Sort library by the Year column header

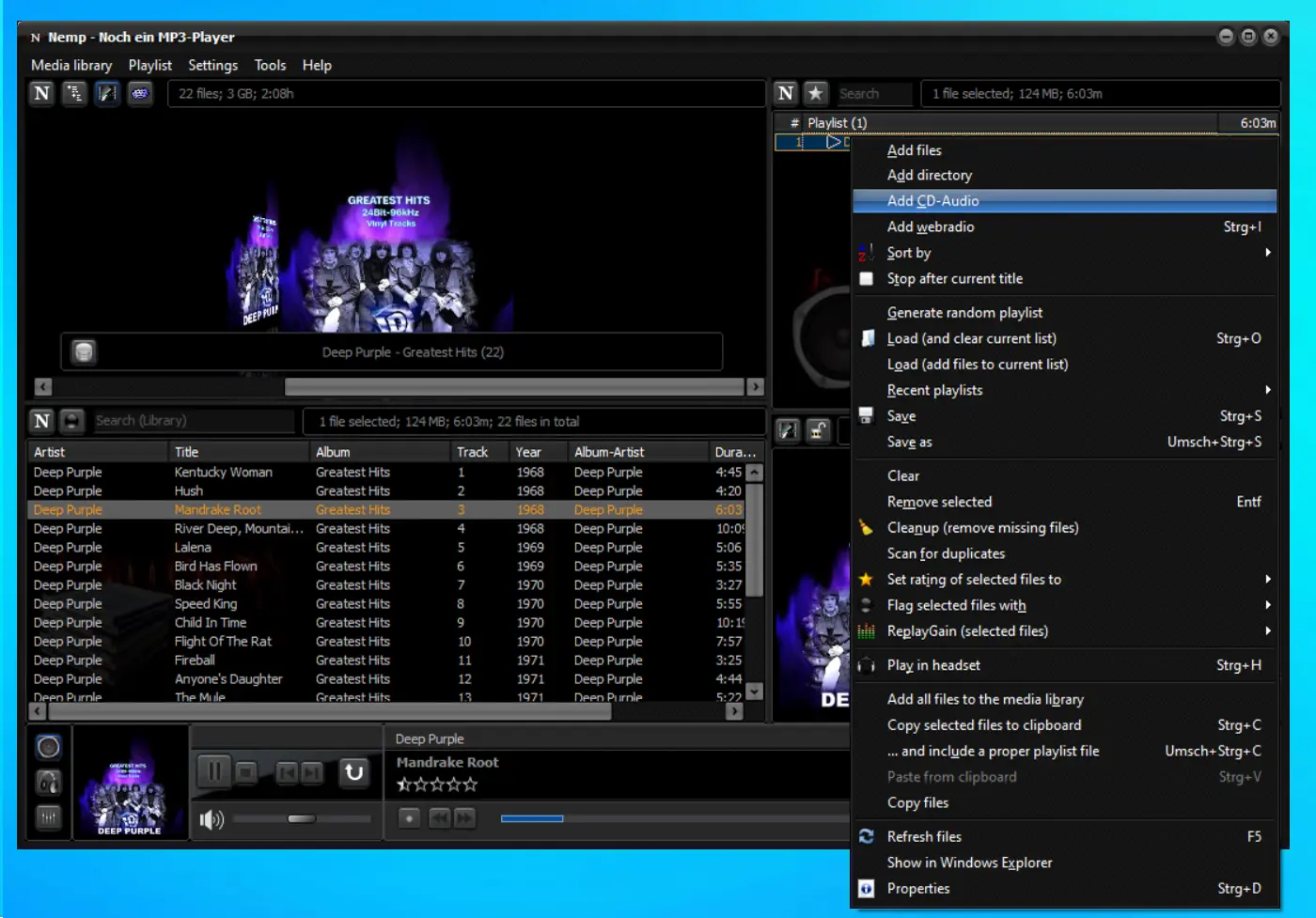[x=537, y=452]
